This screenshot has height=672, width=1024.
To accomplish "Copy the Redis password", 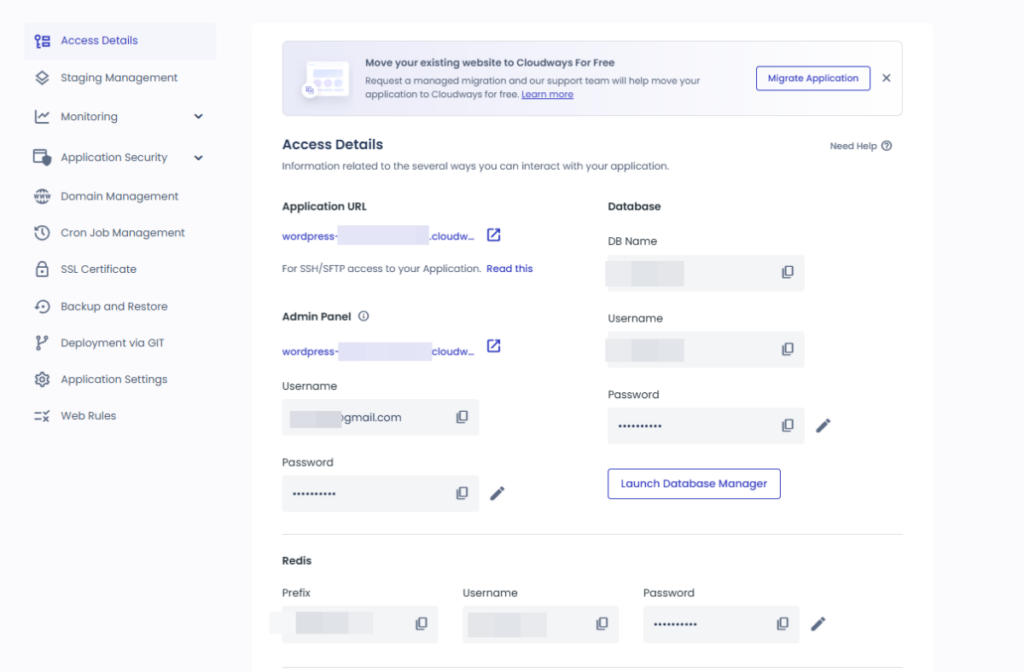I will pos(782,624).
